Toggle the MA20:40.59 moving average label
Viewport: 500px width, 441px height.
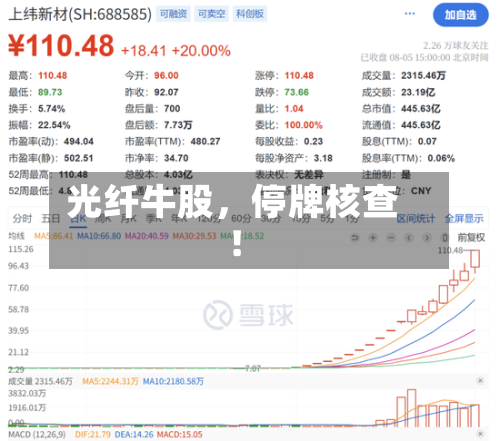(x=147, y=236)
